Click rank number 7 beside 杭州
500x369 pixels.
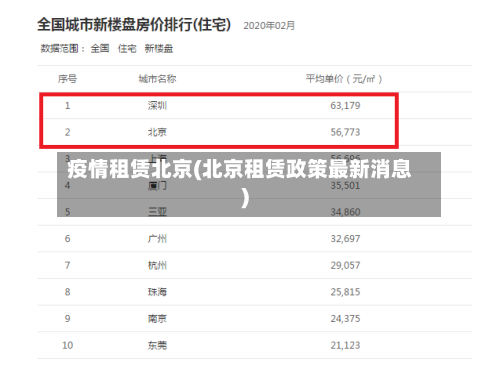(x=67, y=265)
